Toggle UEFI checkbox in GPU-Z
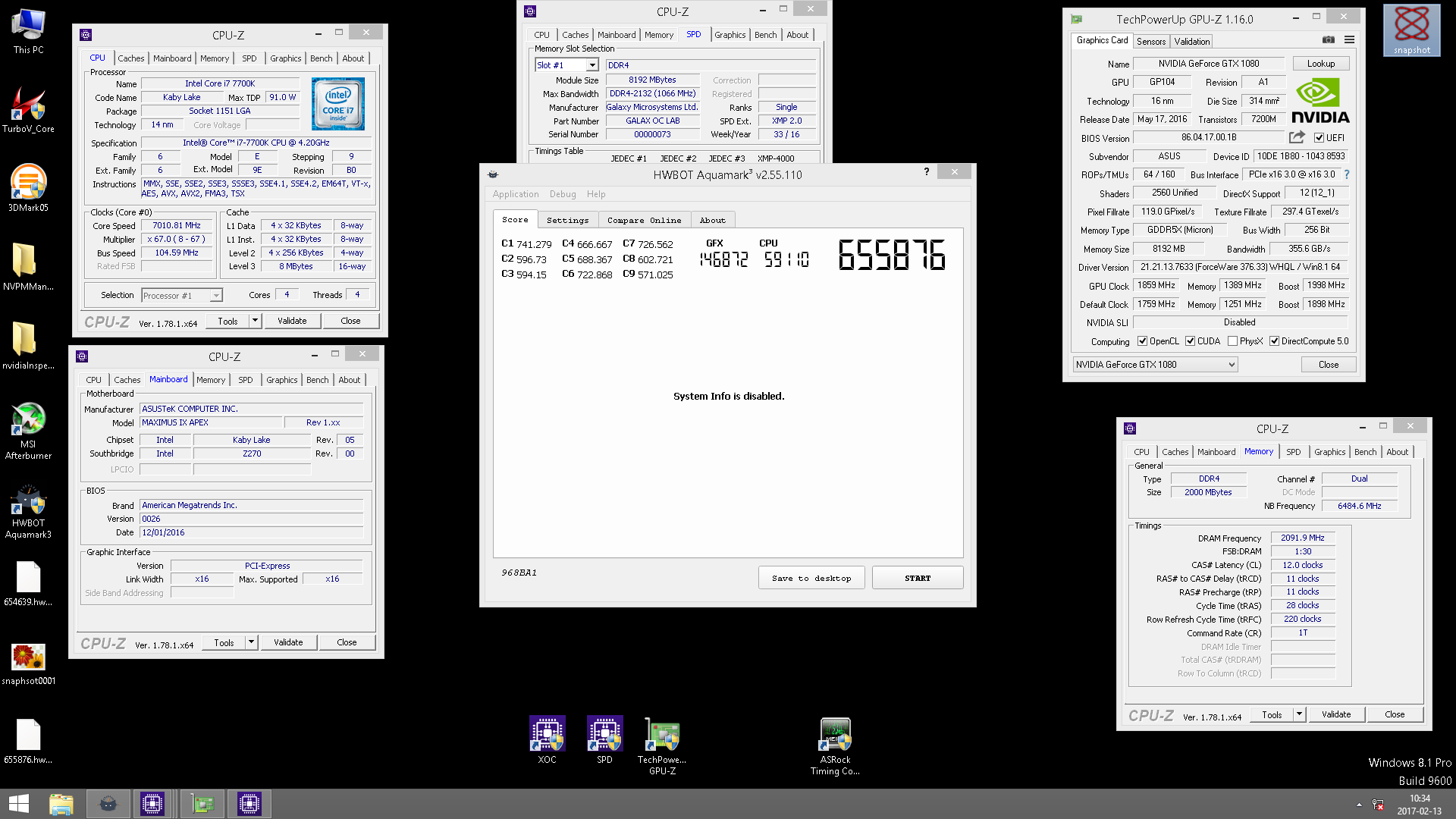 coord(1319,138)
